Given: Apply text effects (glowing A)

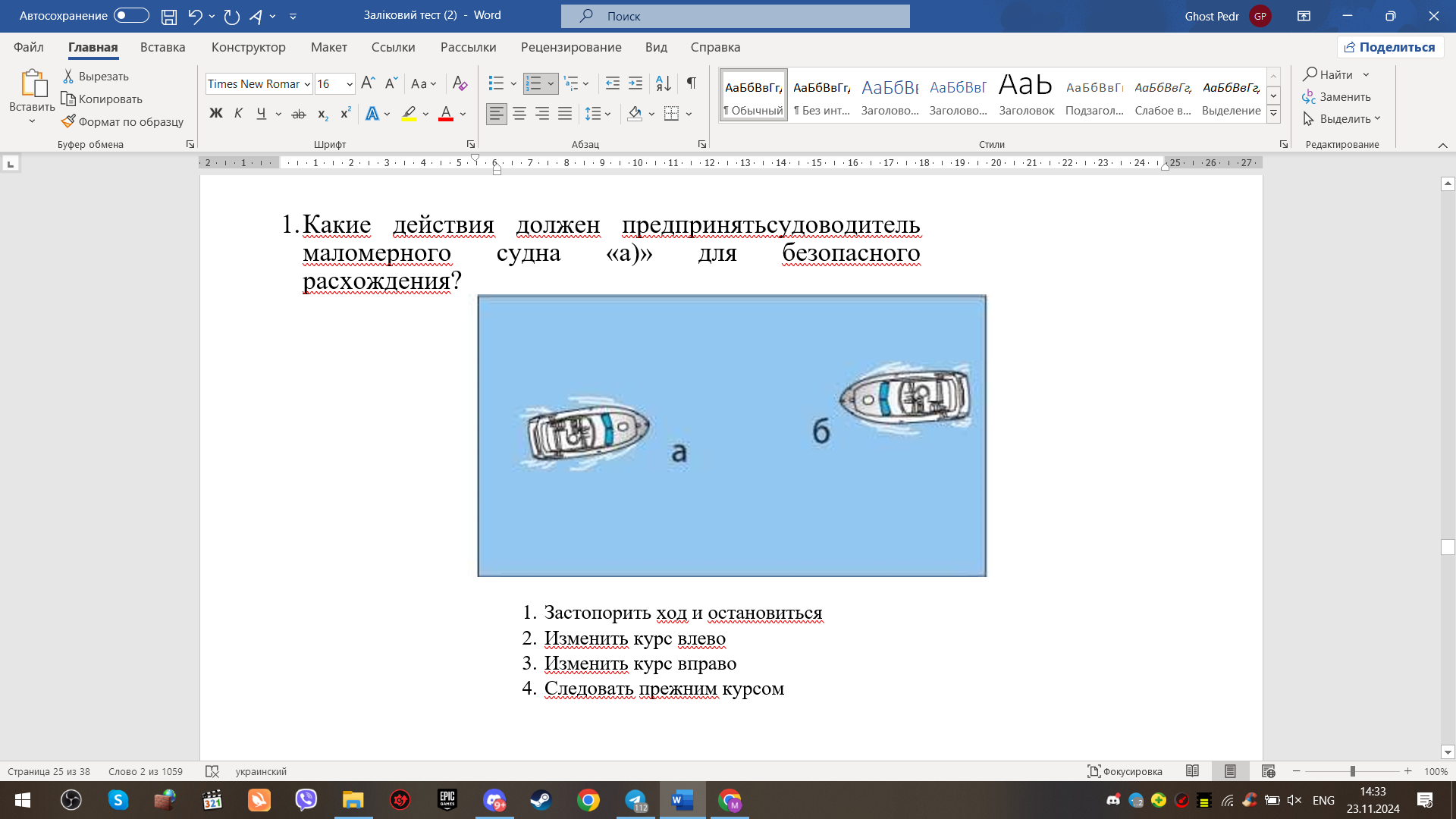Looking at the screenshot, I should 372,114.
